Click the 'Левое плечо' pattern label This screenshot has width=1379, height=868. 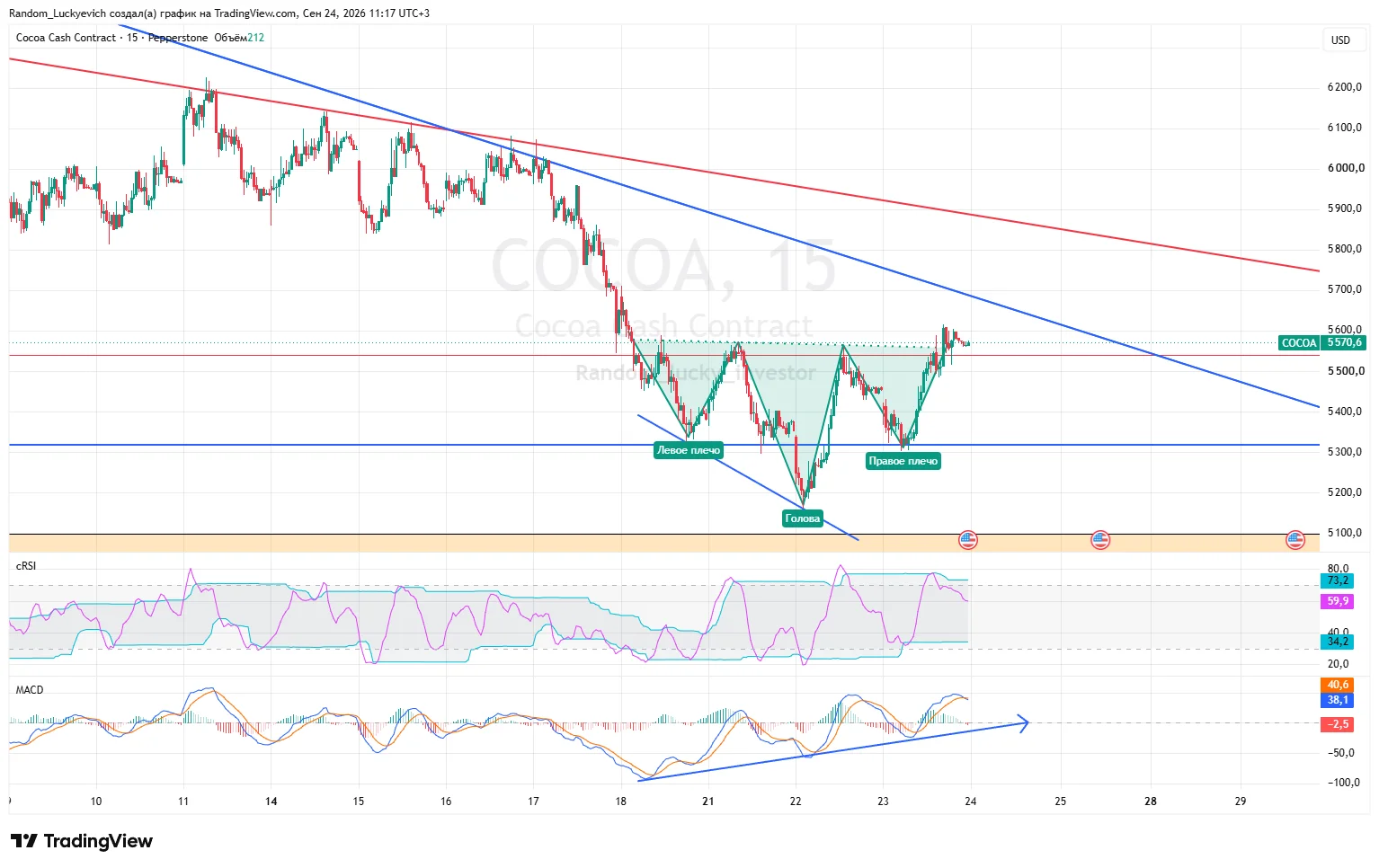(689, 450)
